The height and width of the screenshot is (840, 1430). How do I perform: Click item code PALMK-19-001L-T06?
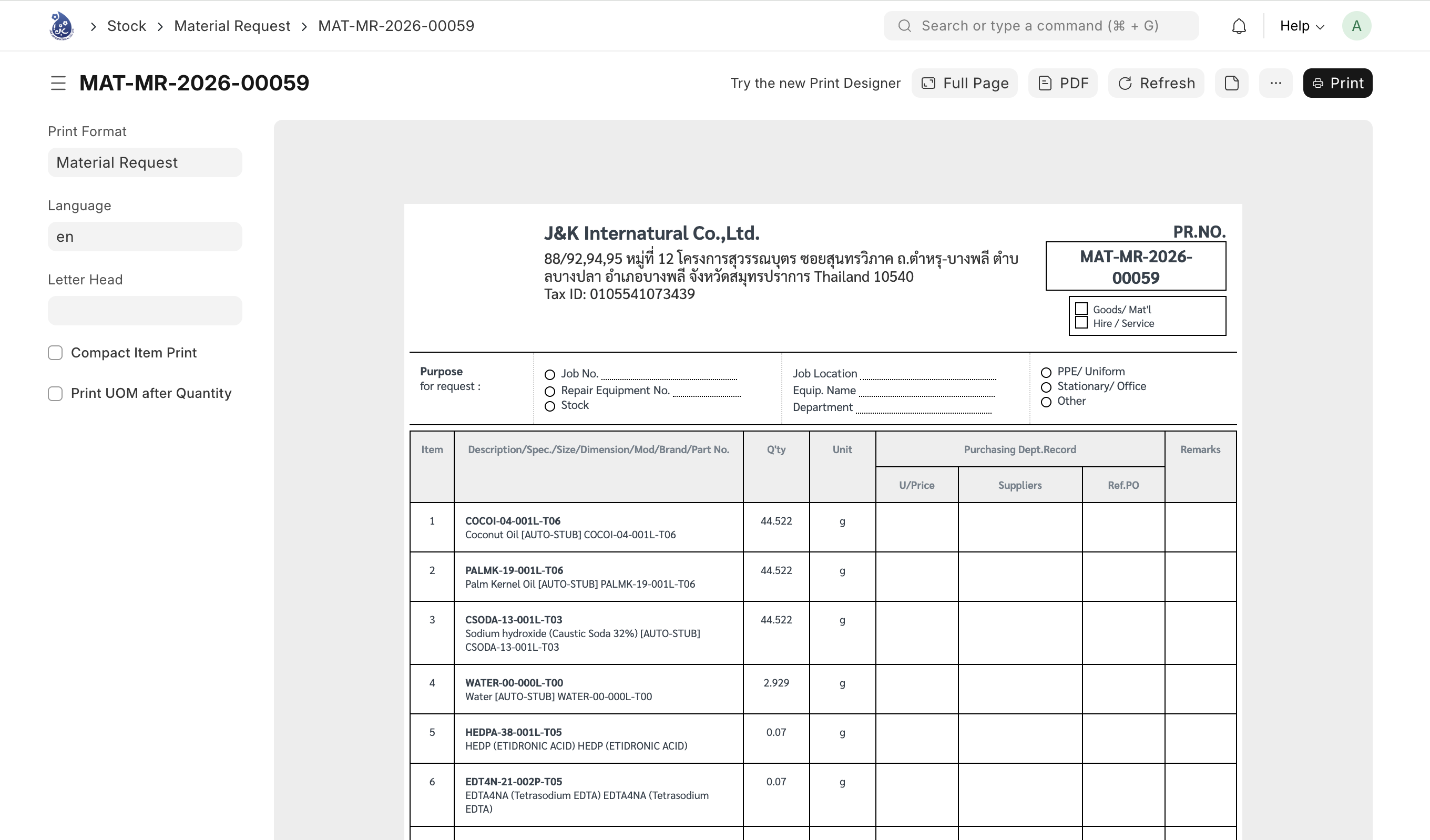[514, 570]
